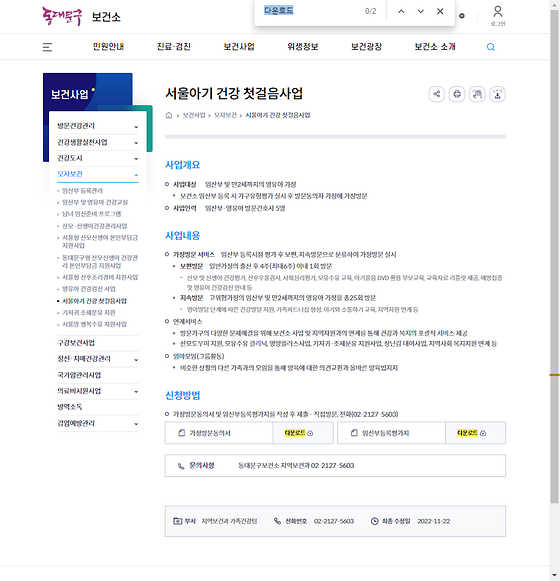Open 서울형 산후조리경비 지원사업 link

100,277
